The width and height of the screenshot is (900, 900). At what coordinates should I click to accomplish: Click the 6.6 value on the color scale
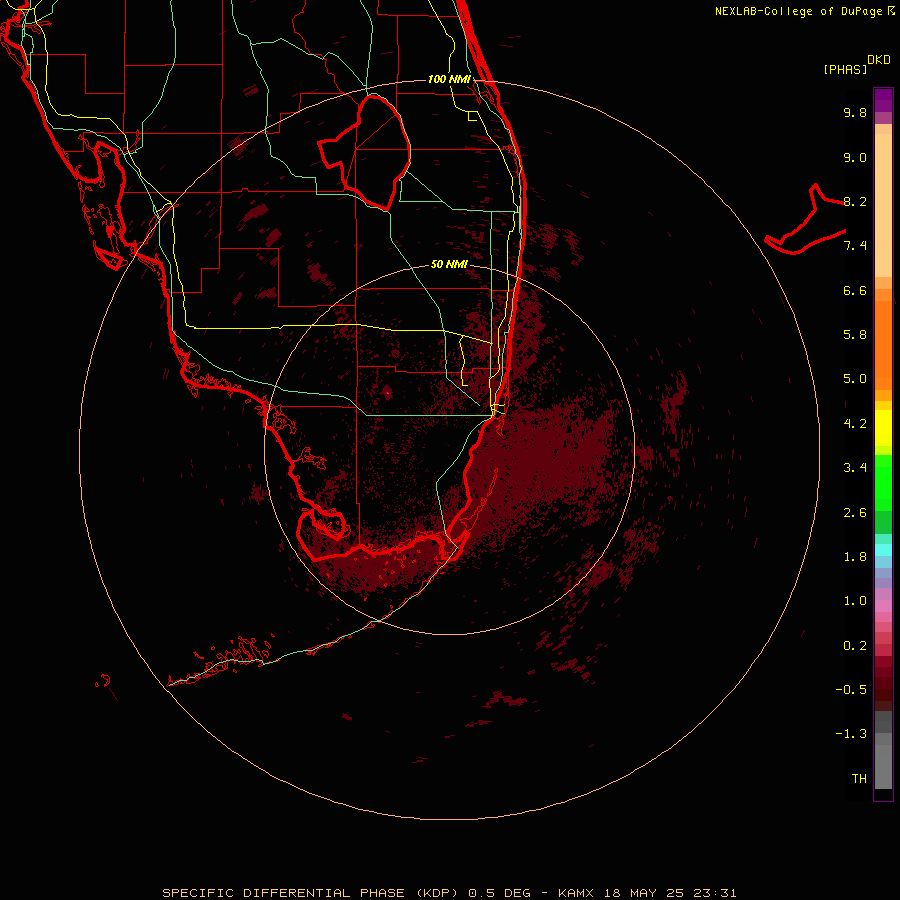(855, 290)
